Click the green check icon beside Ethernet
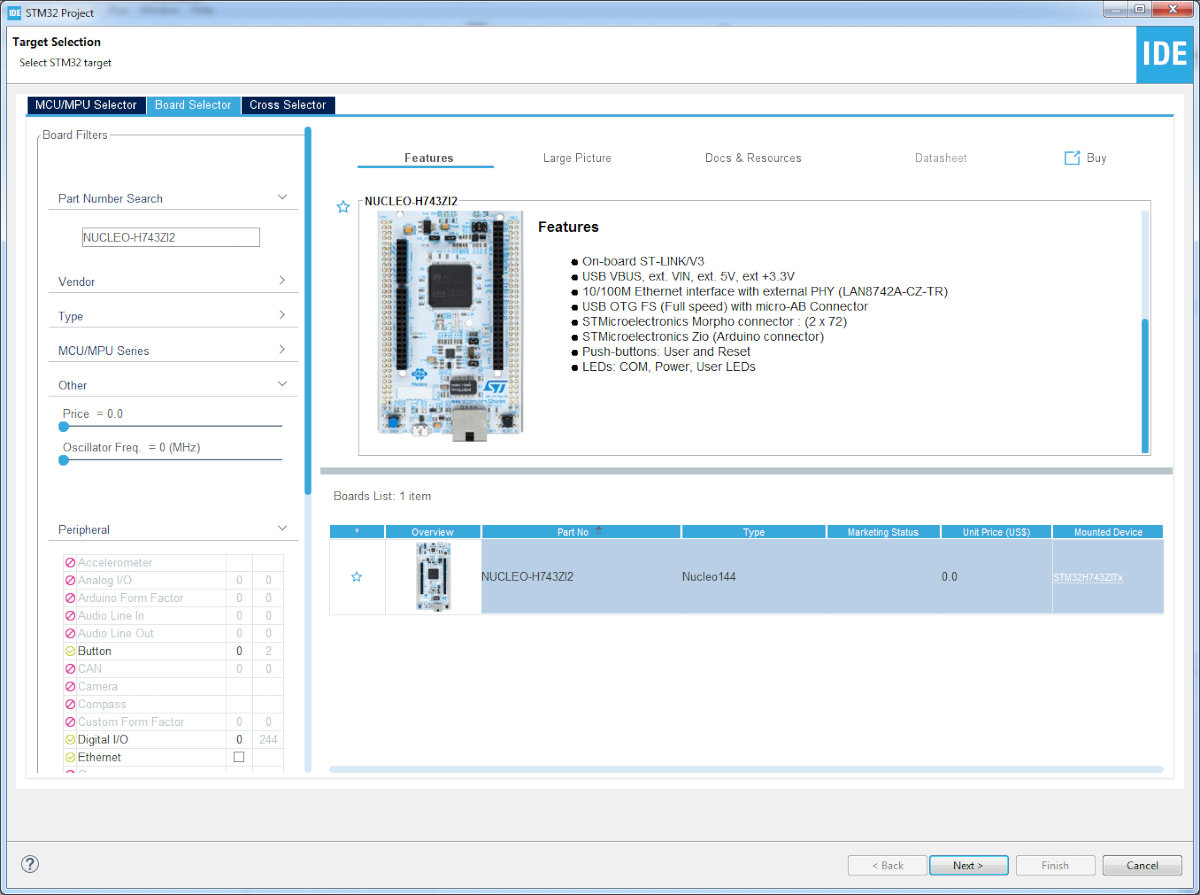Image resolution: width=1200 pixels, height=895 pixels. pos(70,757)
